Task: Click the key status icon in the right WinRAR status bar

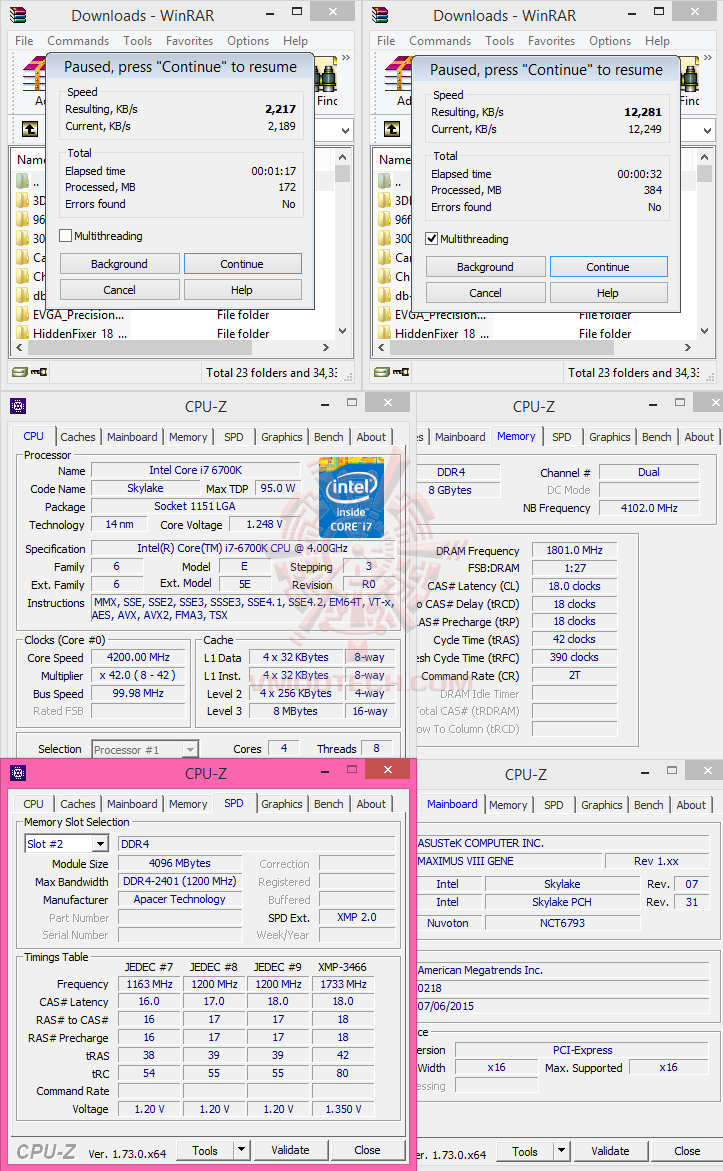Action: 401,372
